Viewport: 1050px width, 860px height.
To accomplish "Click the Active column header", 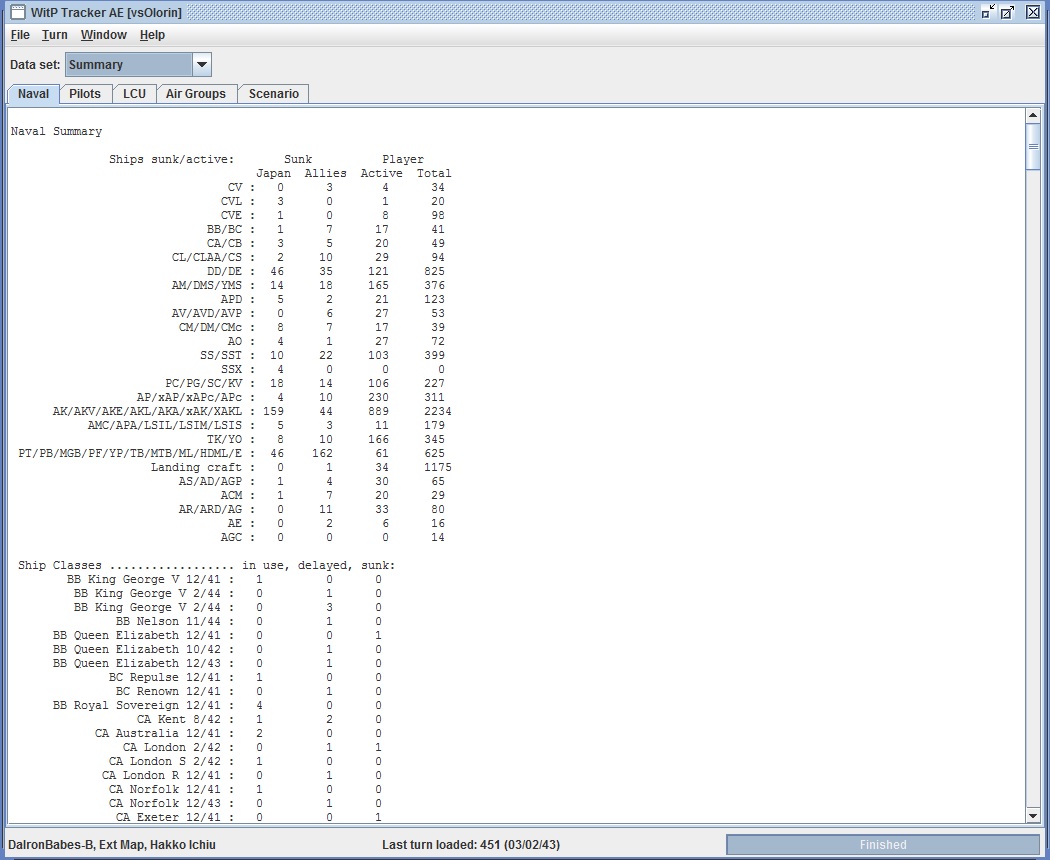I will pyautogui.click(x=382, y=173).
